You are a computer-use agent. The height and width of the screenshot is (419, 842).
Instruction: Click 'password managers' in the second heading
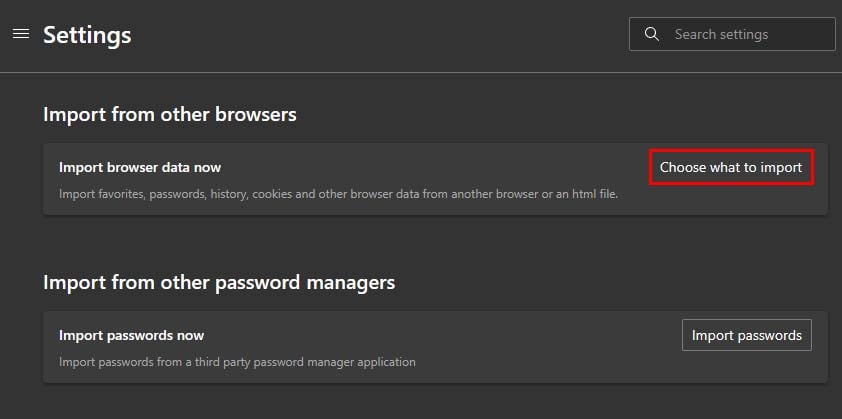click(322, 282)
